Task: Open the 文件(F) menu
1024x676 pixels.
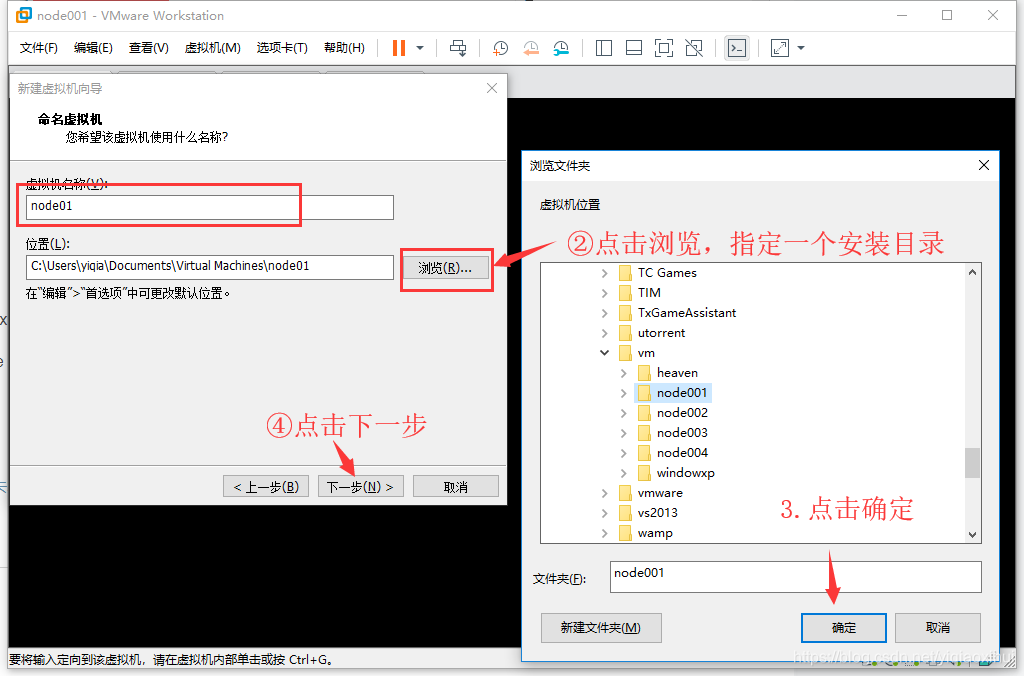Action: pyautogui.click(x=39, y=48)
